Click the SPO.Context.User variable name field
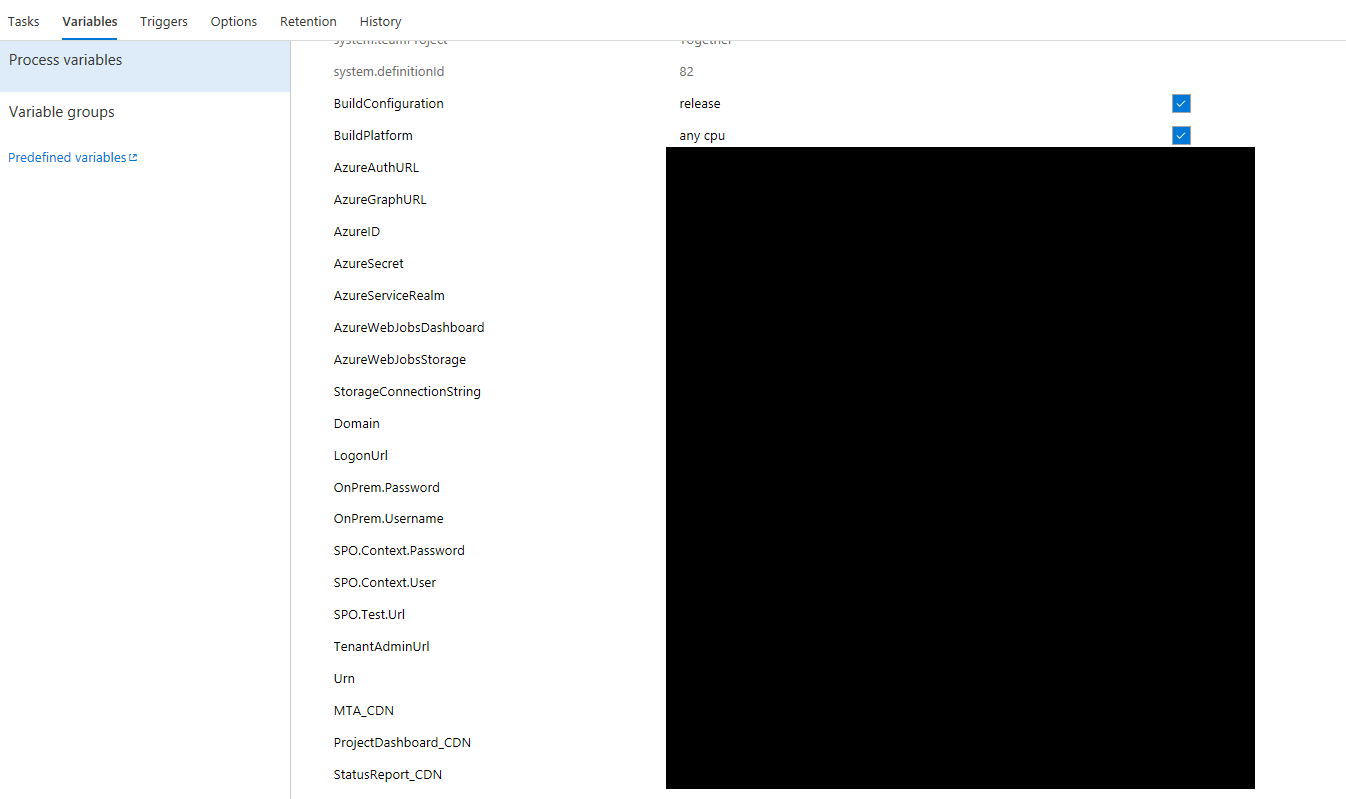1346x799 pixels. 385,582
